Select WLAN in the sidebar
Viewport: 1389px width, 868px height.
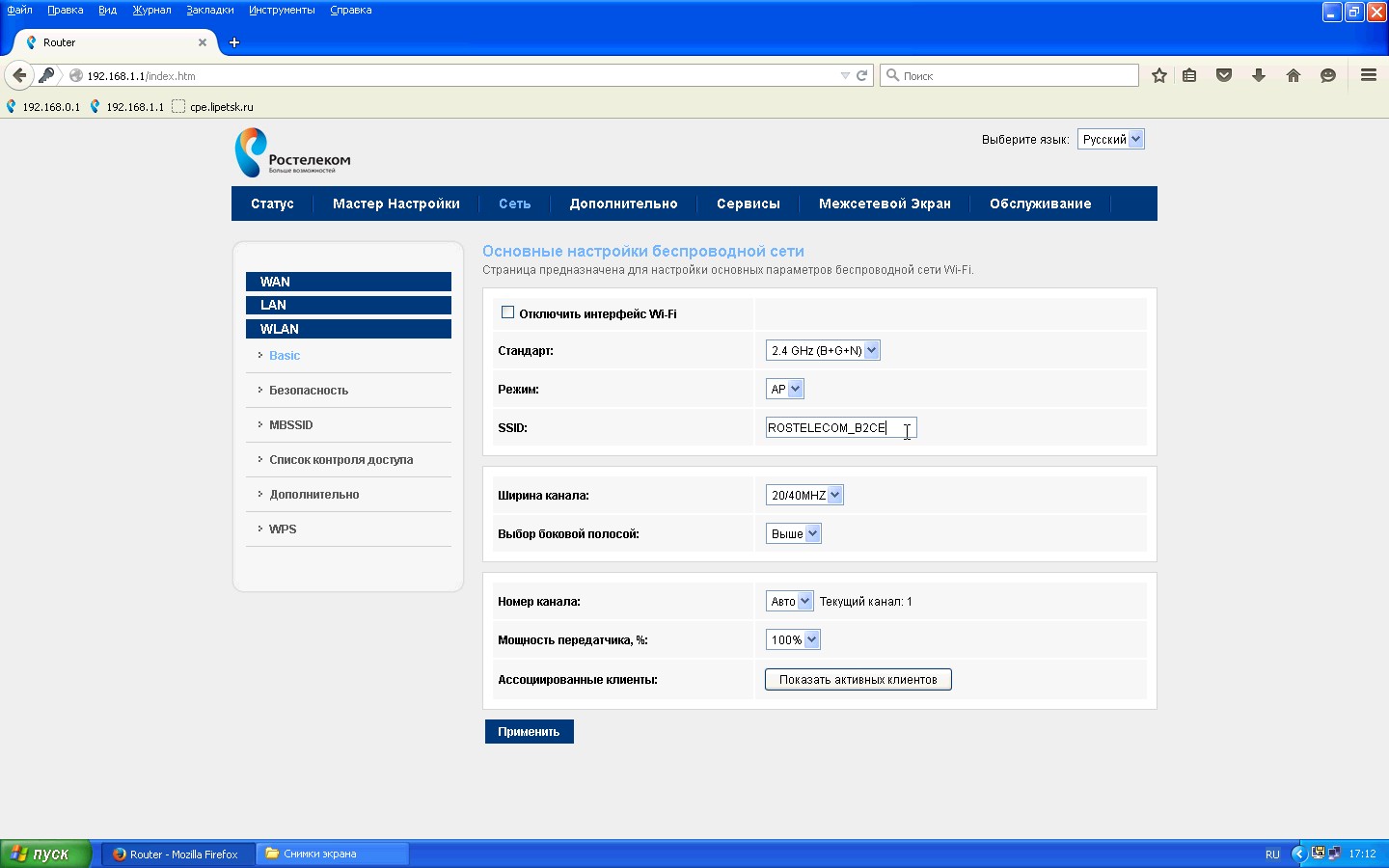348,329
